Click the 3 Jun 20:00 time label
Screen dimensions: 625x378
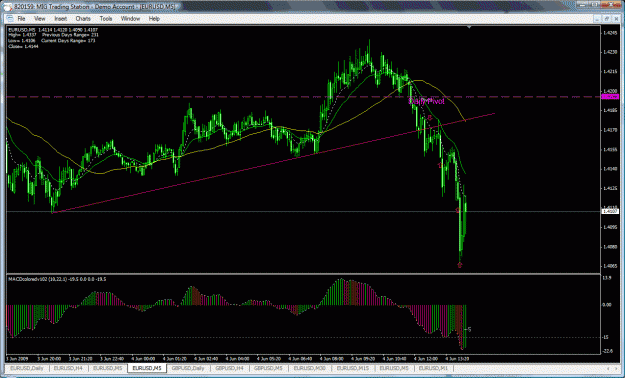coord(49,358)
